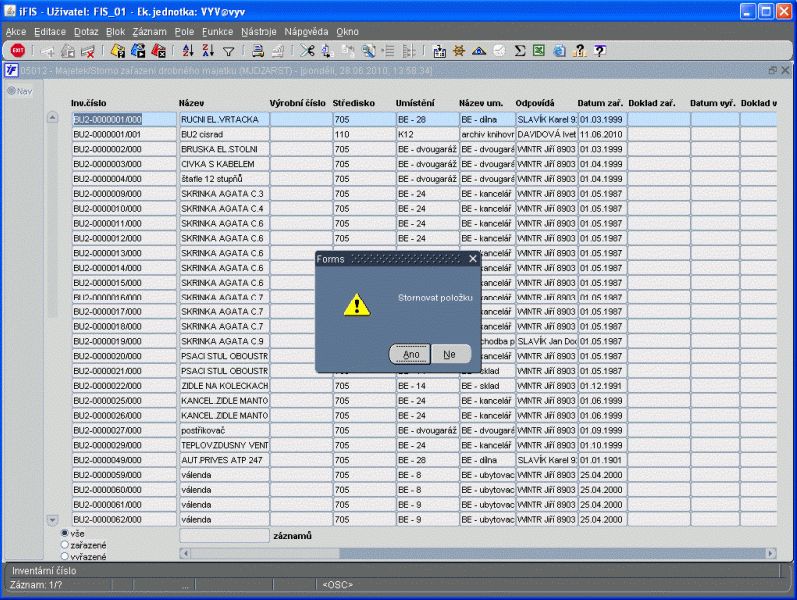Image resolution: width=797 pixels, height=600 pixels.
Task: Open the Nápověda menu
Action: (x=306, y=32)
